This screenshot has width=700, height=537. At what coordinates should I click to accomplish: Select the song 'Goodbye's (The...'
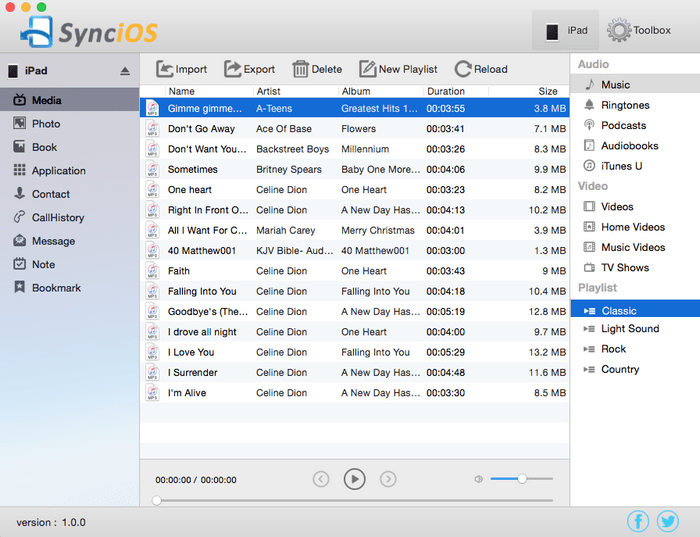354,312
